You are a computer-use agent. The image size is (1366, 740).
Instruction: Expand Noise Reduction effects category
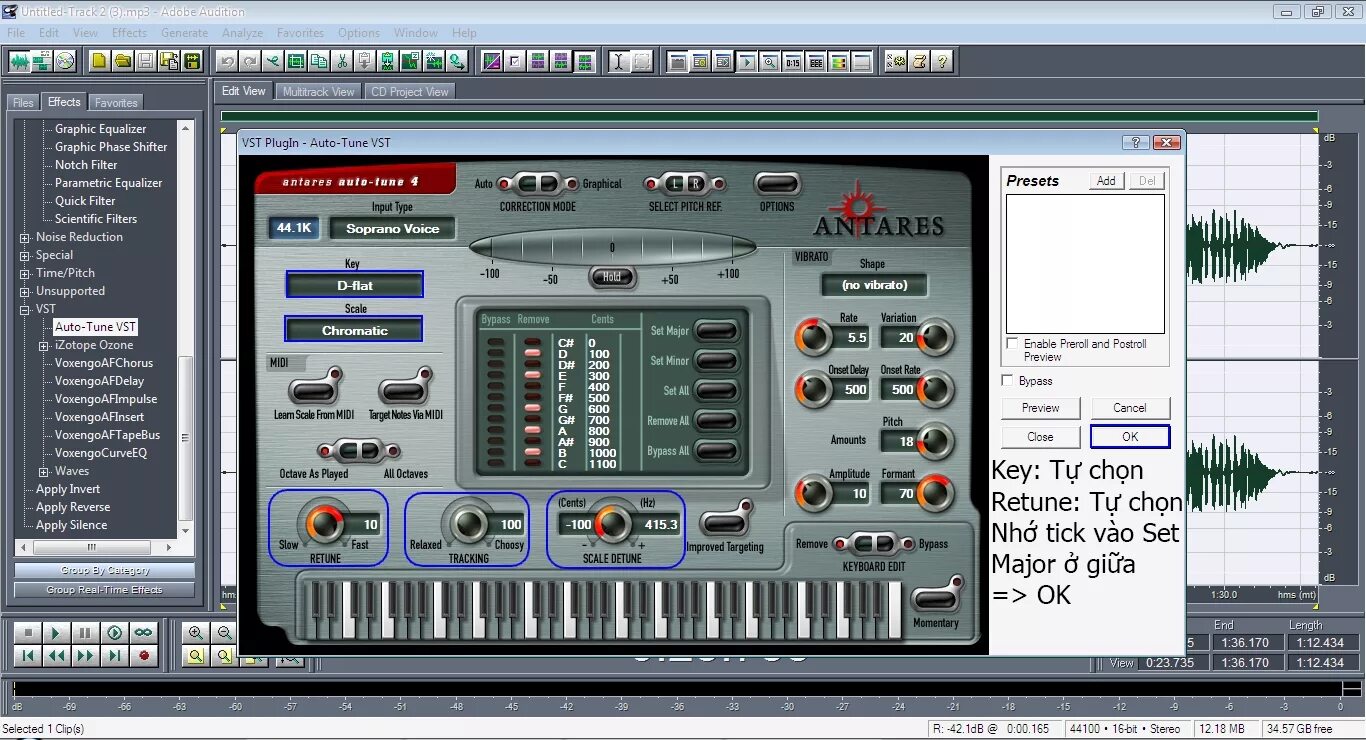(x=25, y=238)
